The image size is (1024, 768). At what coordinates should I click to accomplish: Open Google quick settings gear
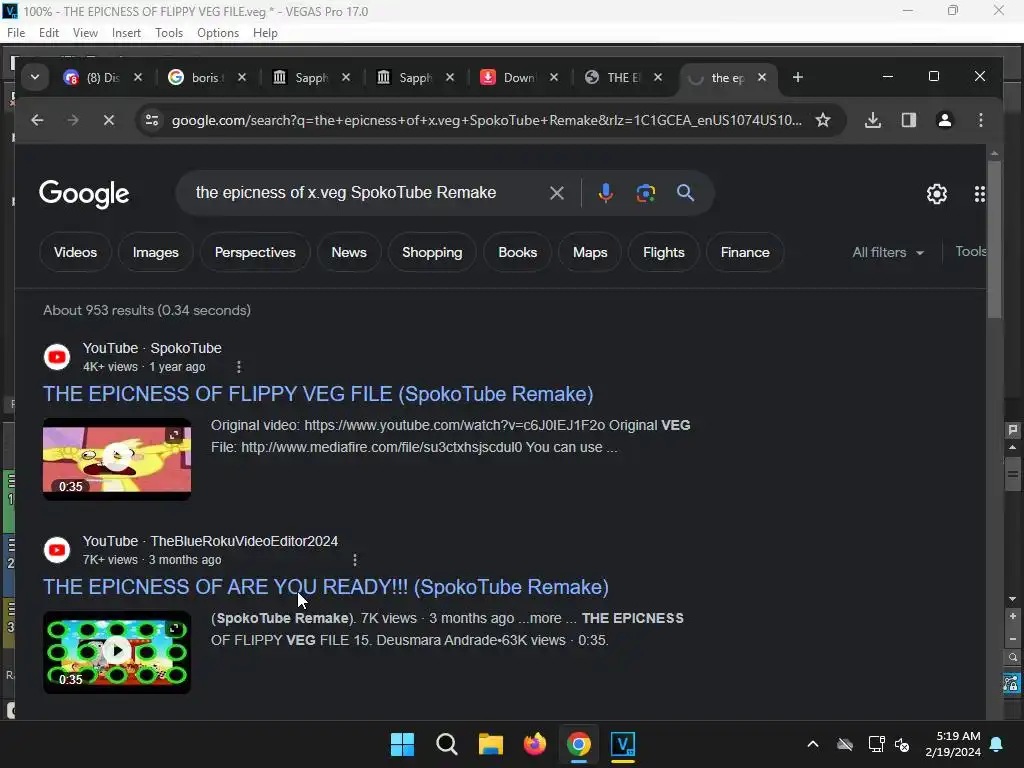pyautogui.click(x=936, y=193)
